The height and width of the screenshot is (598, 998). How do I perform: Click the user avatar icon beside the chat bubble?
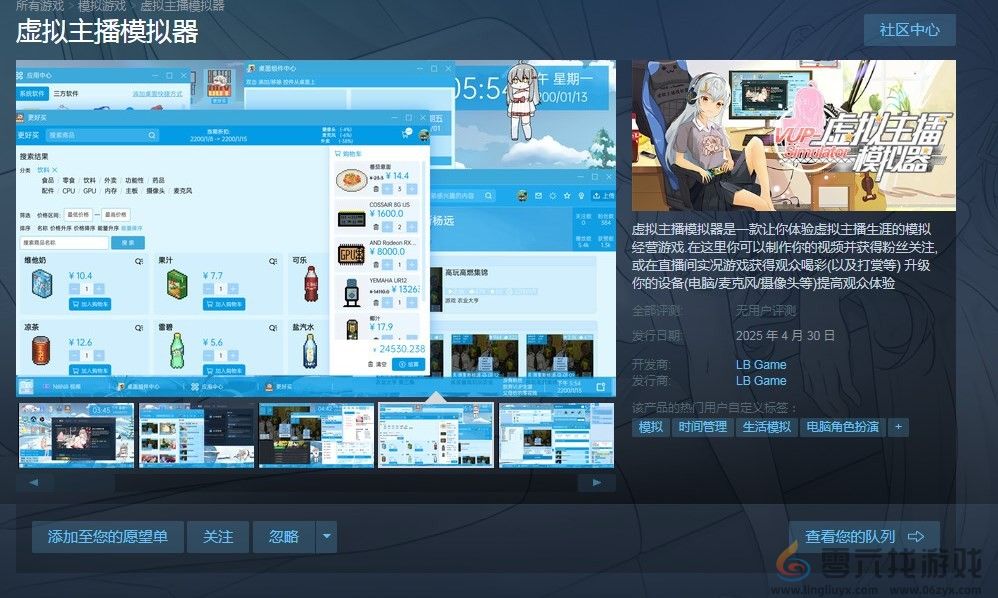tap(423, 137)
